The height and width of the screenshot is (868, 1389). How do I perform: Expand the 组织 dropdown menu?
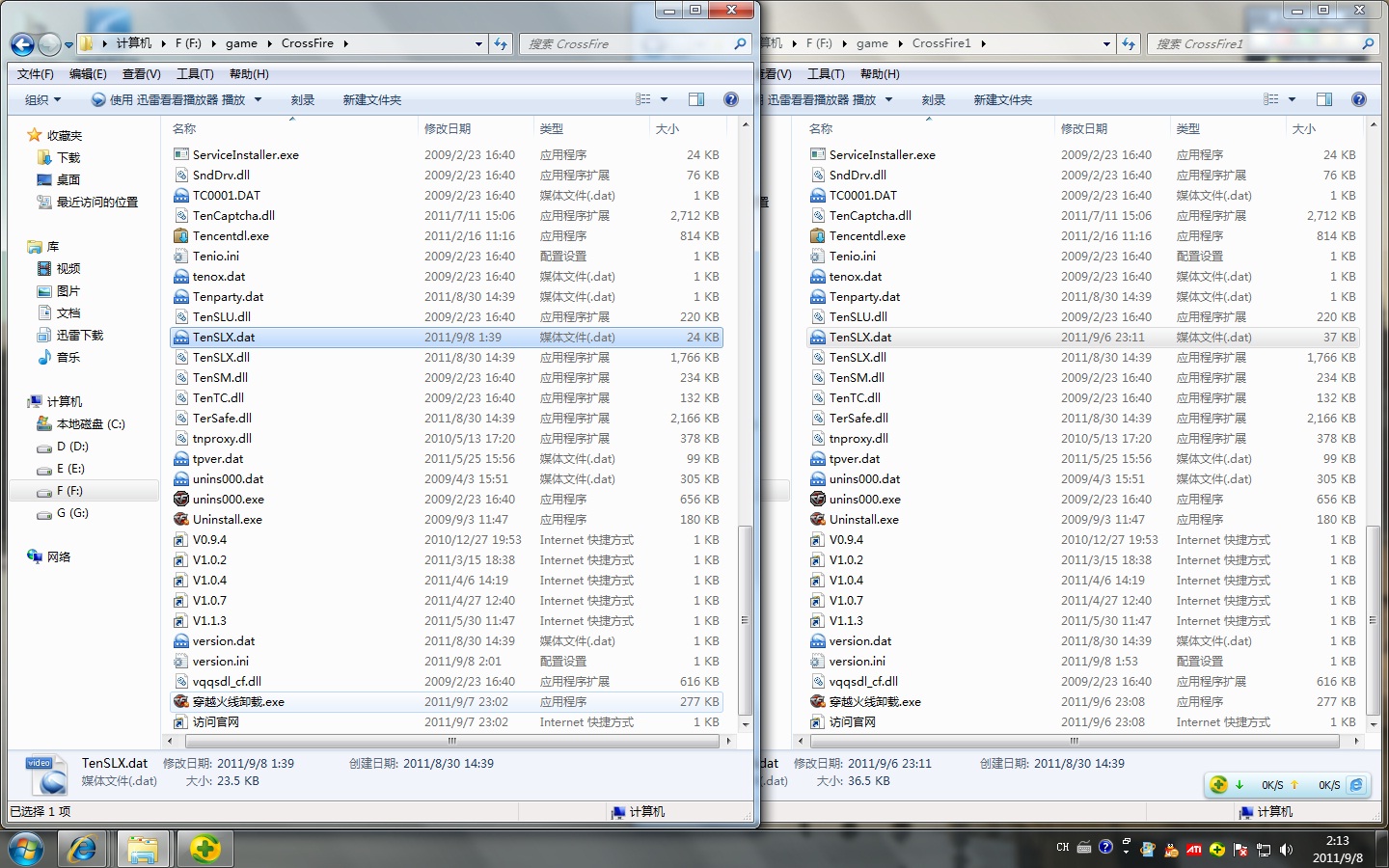pyautogui.click(x=42, y=99)
